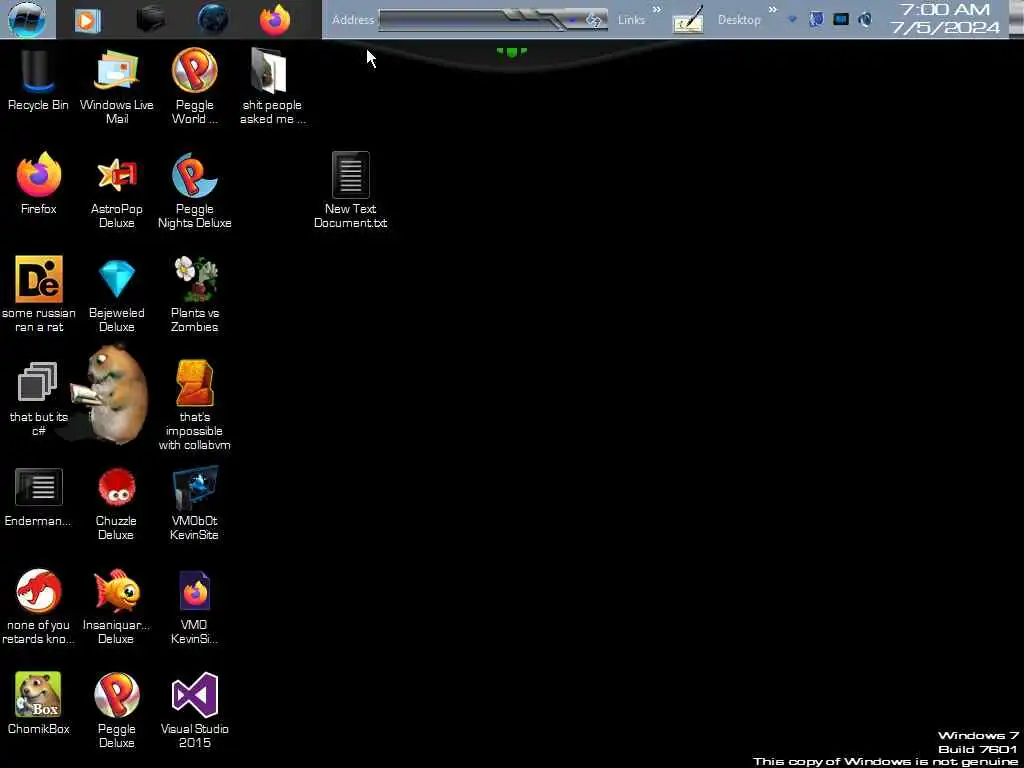This screenshot has height=768, width=1024.
Task: Select New Text Document.txt file
Action: coord(351,191)
